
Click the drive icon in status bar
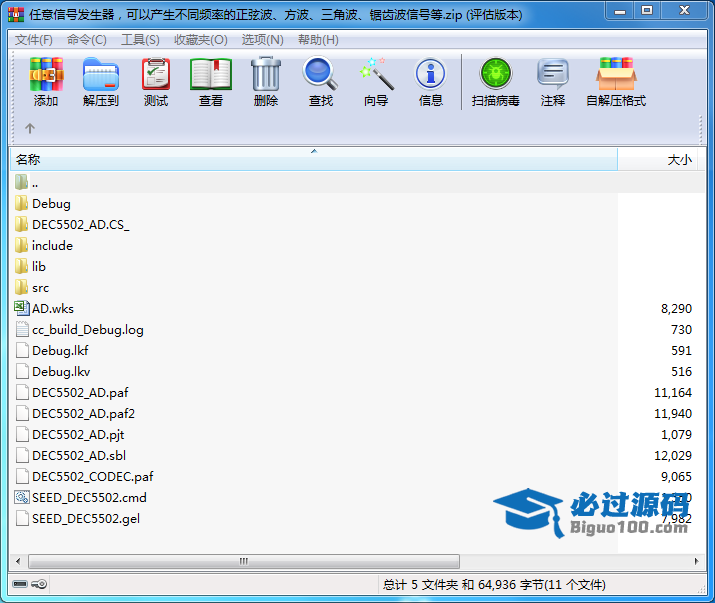(20, 584)
